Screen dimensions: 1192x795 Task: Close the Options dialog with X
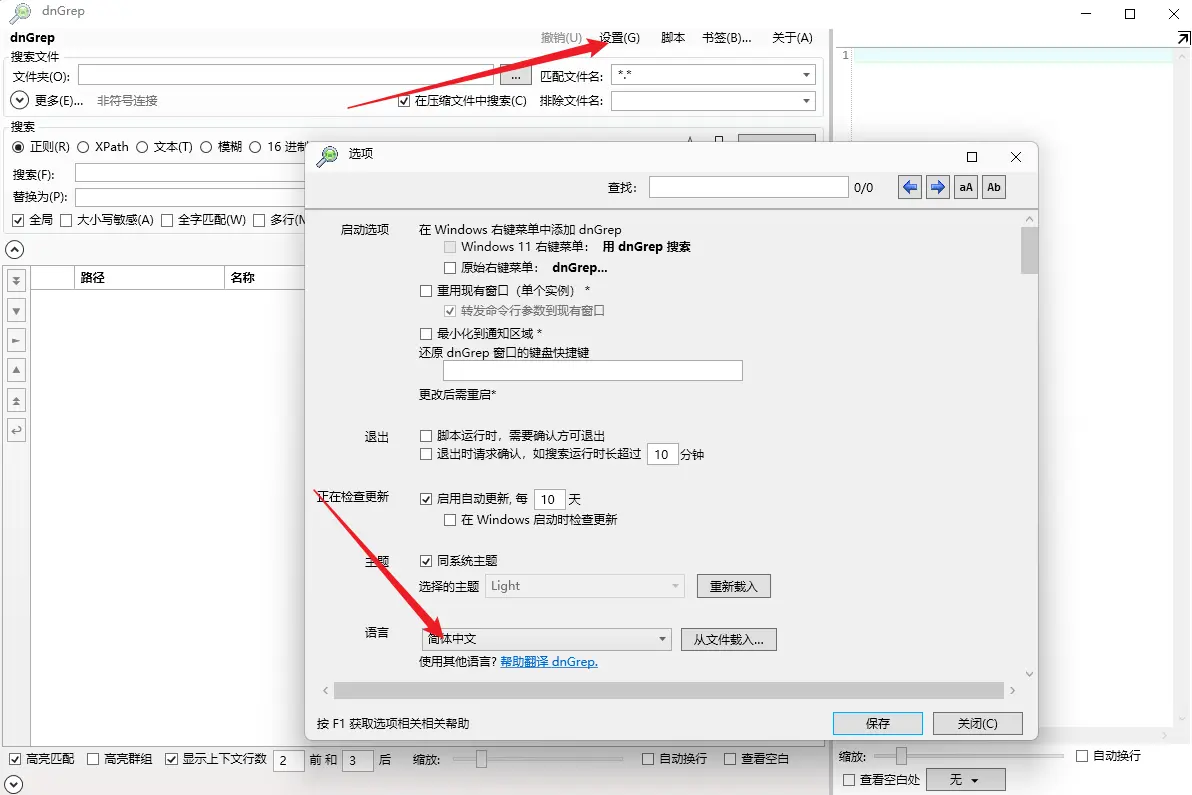pos(1016,157)
